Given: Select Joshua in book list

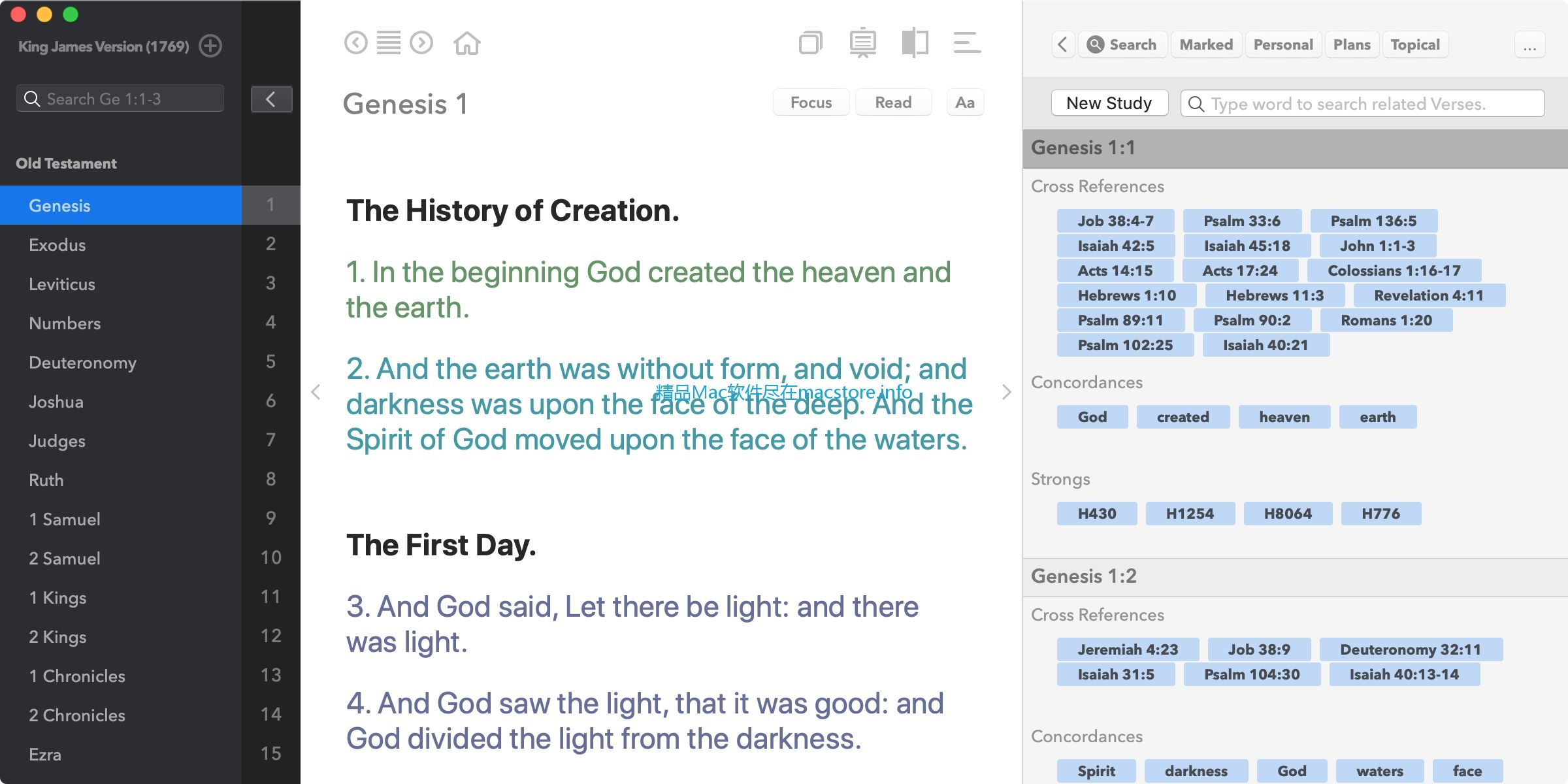Looking at the screenshot, I should coord(121,401).
